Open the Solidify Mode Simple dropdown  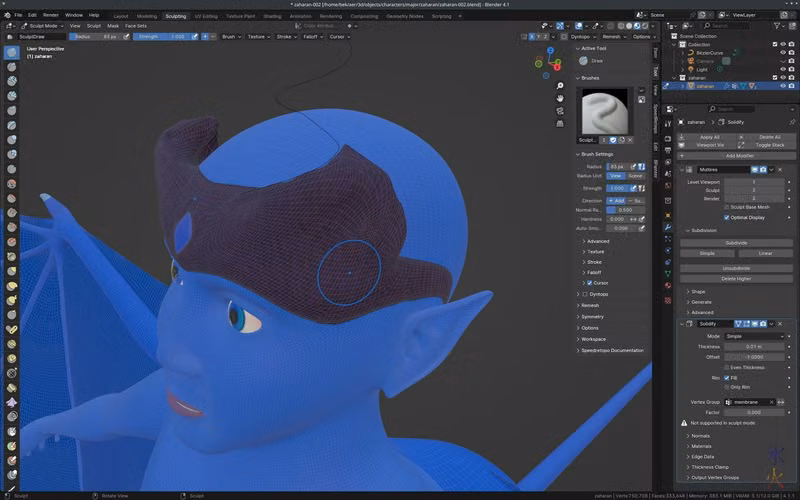[754, 336]
